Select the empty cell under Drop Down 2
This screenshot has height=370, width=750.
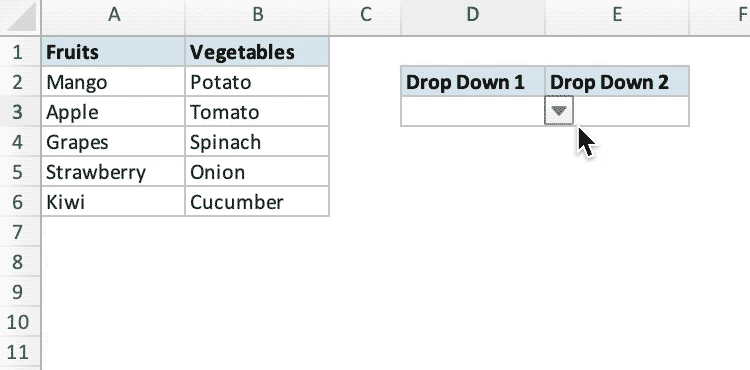[x=630, y=111]
